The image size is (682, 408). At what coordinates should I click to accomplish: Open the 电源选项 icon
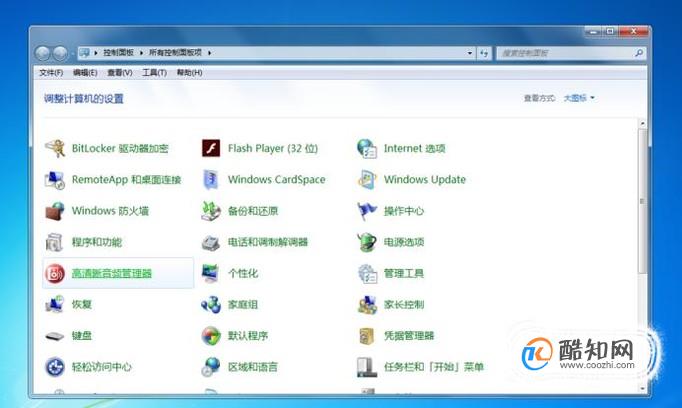(367, 242)
